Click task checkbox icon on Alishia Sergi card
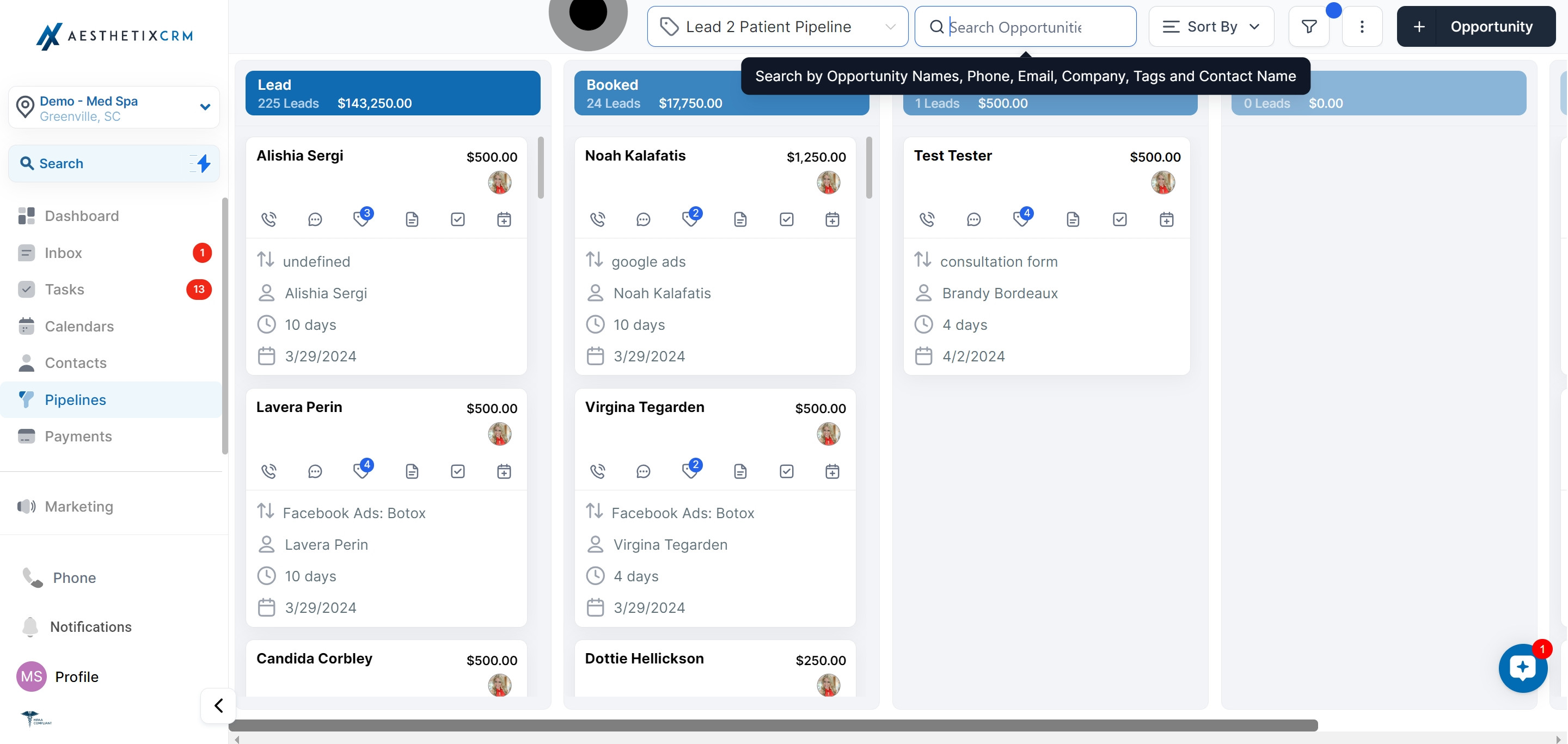Viewport: 1568px width, 744px height. click(458, 219)
